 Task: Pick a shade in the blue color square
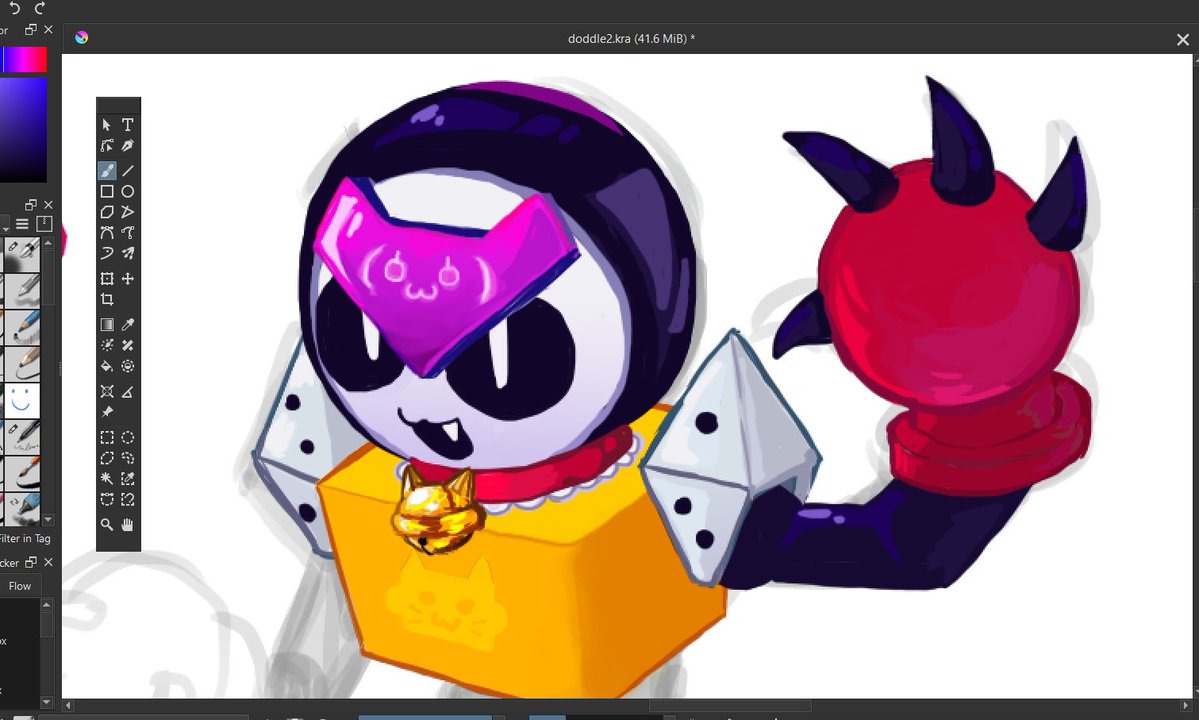pyautogui.click(x=24, y=129)
